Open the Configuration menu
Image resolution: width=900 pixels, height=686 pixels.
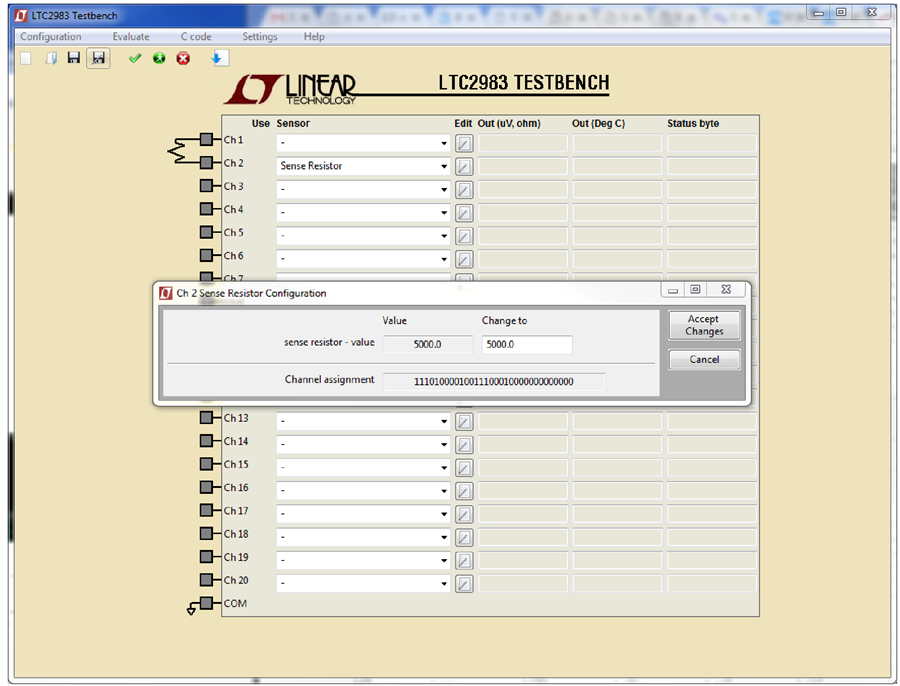pos(51,37)
